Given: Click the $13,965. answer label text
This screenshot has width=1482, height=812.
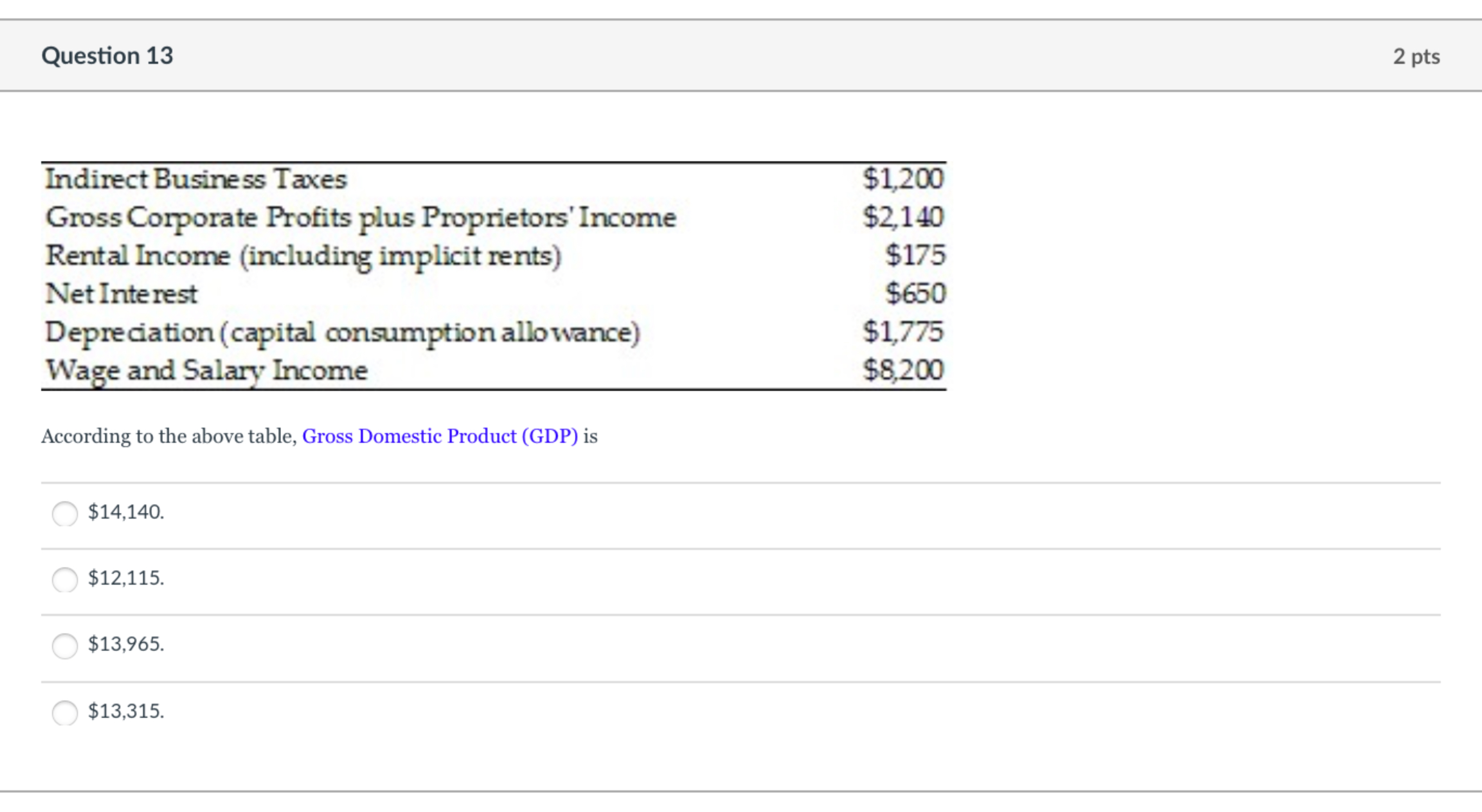Looking at the screenshot, I should [126, 644].
